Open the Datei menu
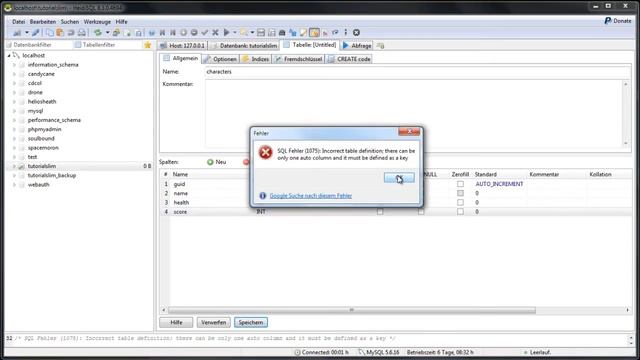640x360 pixels. point(18,22)
